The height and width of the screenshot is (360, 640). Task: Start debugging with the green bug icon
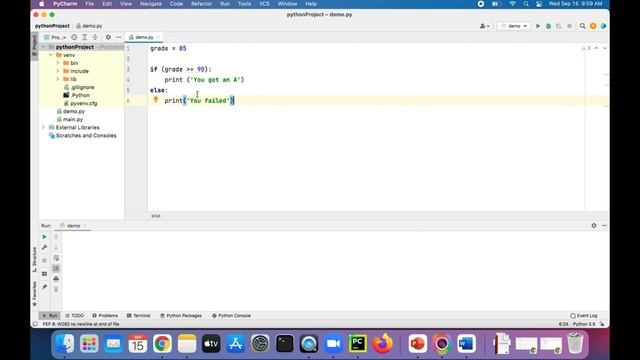point(549,26)
